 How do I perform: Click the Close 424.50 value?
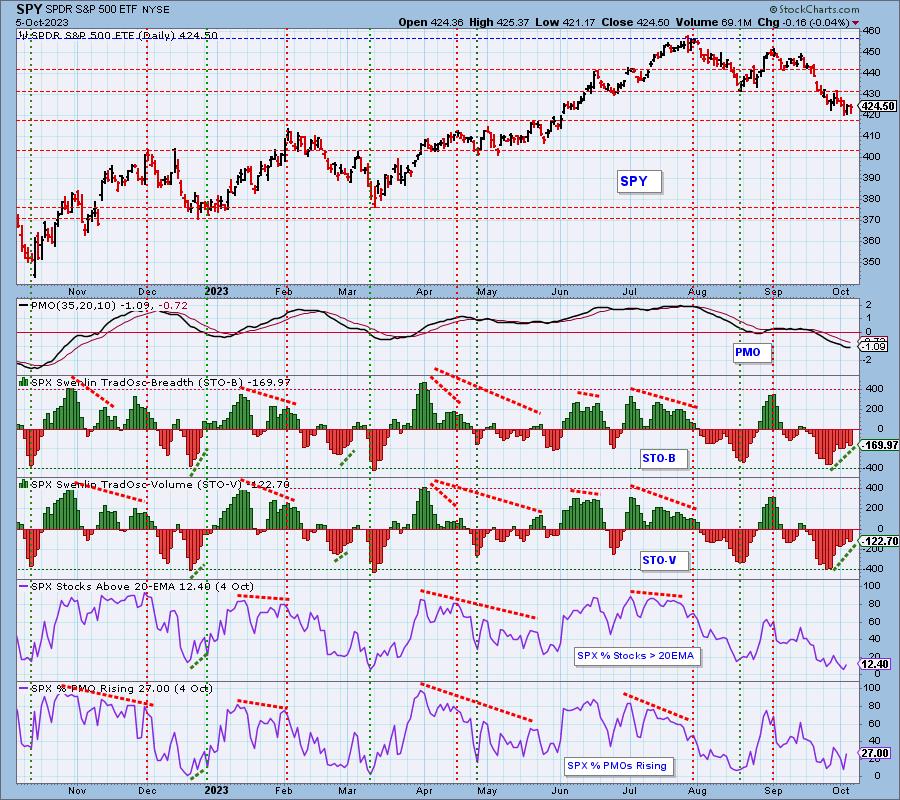point(635,22)
